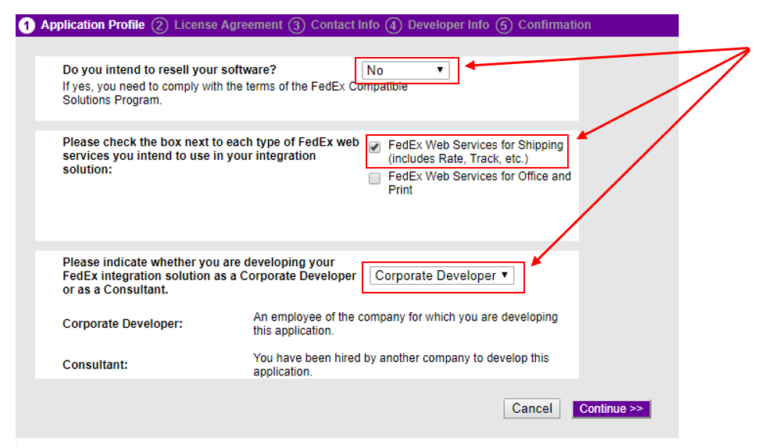Click the step 4 circle icon
Screen dimensions: 768x448
(393, 25)
